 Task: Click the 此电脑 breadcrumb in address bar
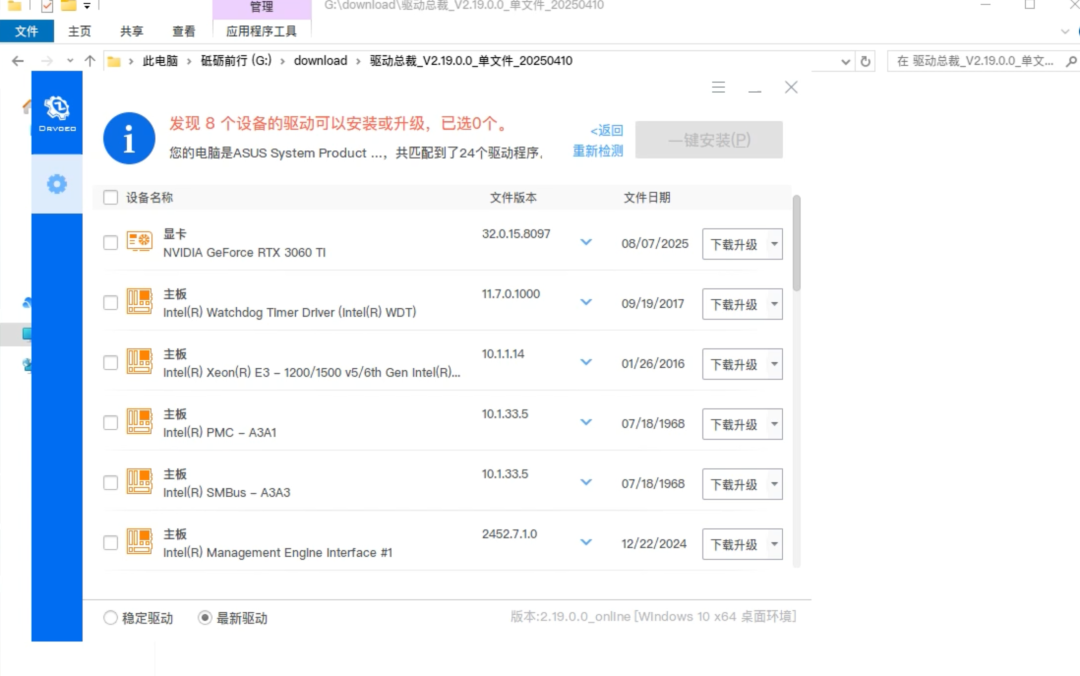pos(160,61)
